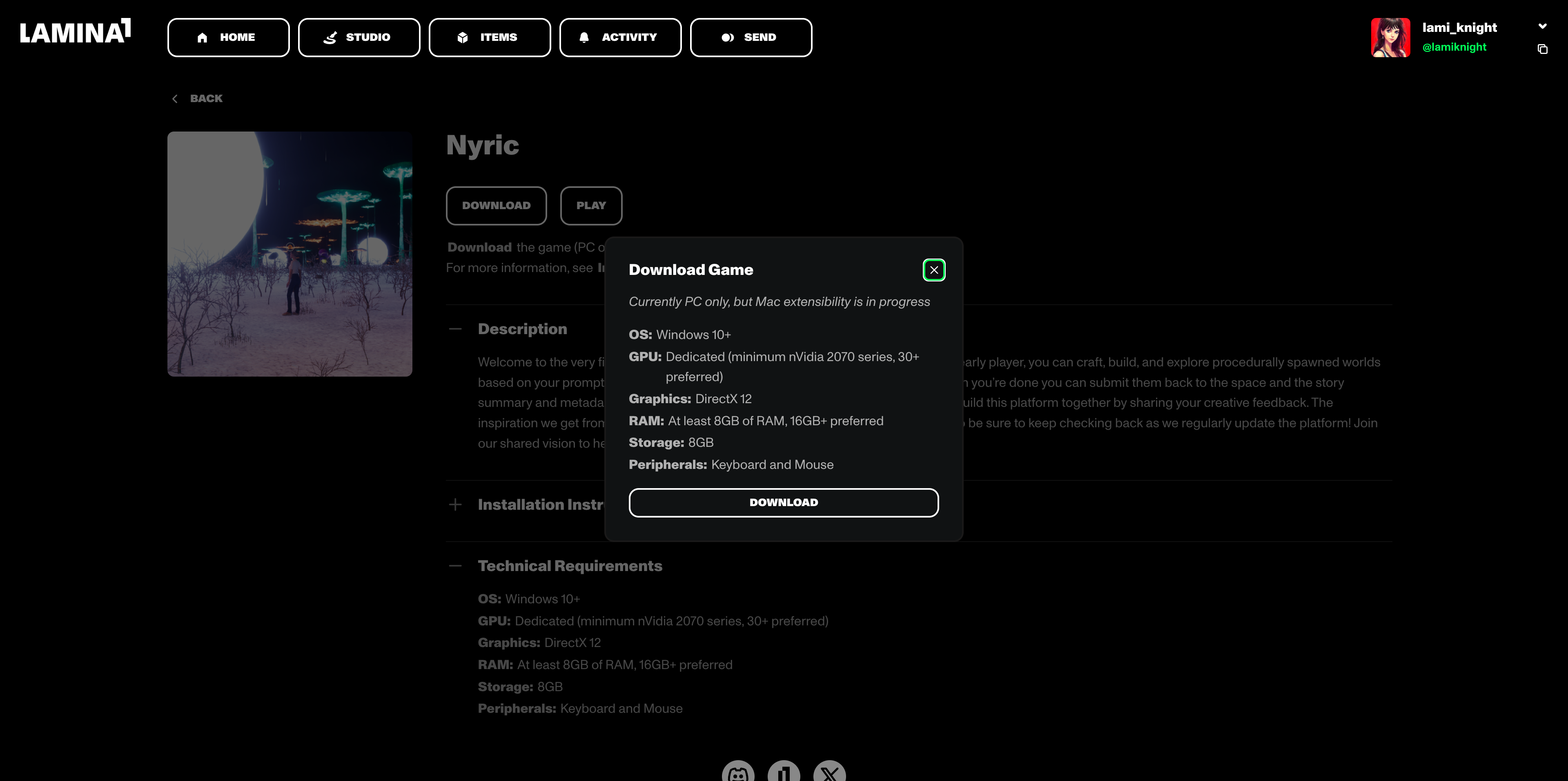The image size is (1568, 781).
Task: Click the lami_knight username text
Action: click(1459, 27)
